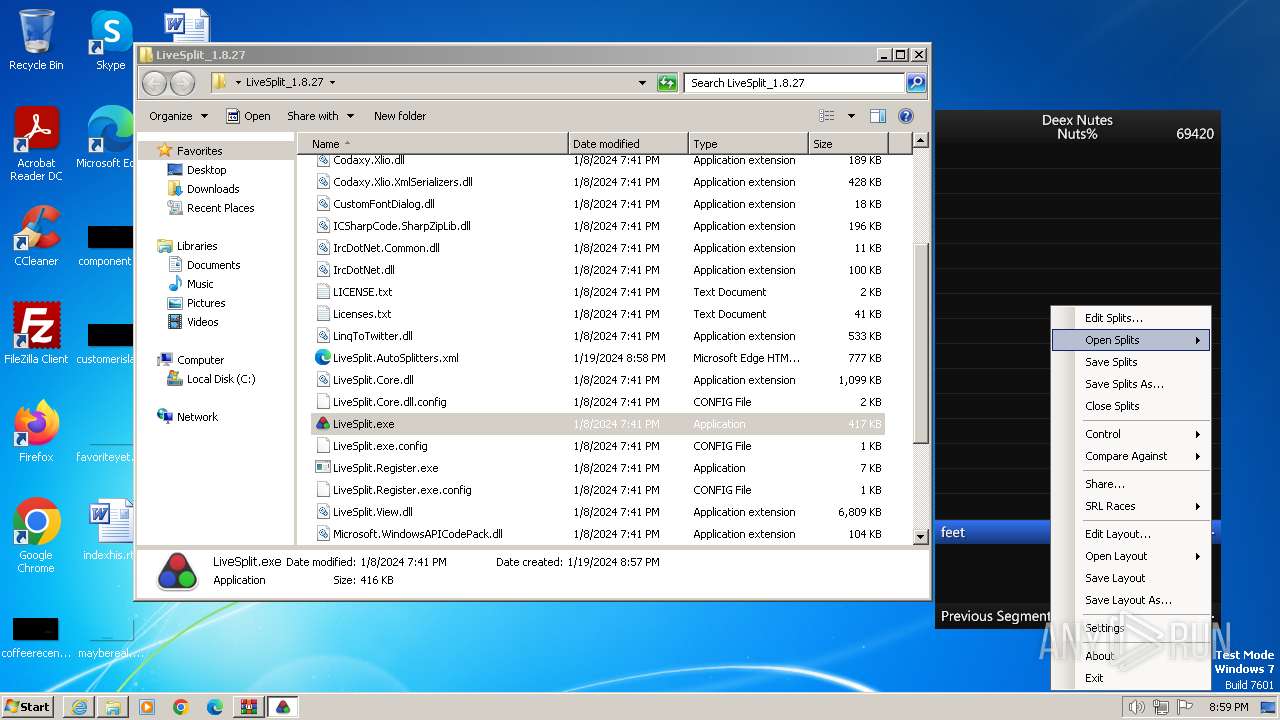Sort by Date modified column header
Viewport: 1280px width, 720px height.
click(628, 144)
